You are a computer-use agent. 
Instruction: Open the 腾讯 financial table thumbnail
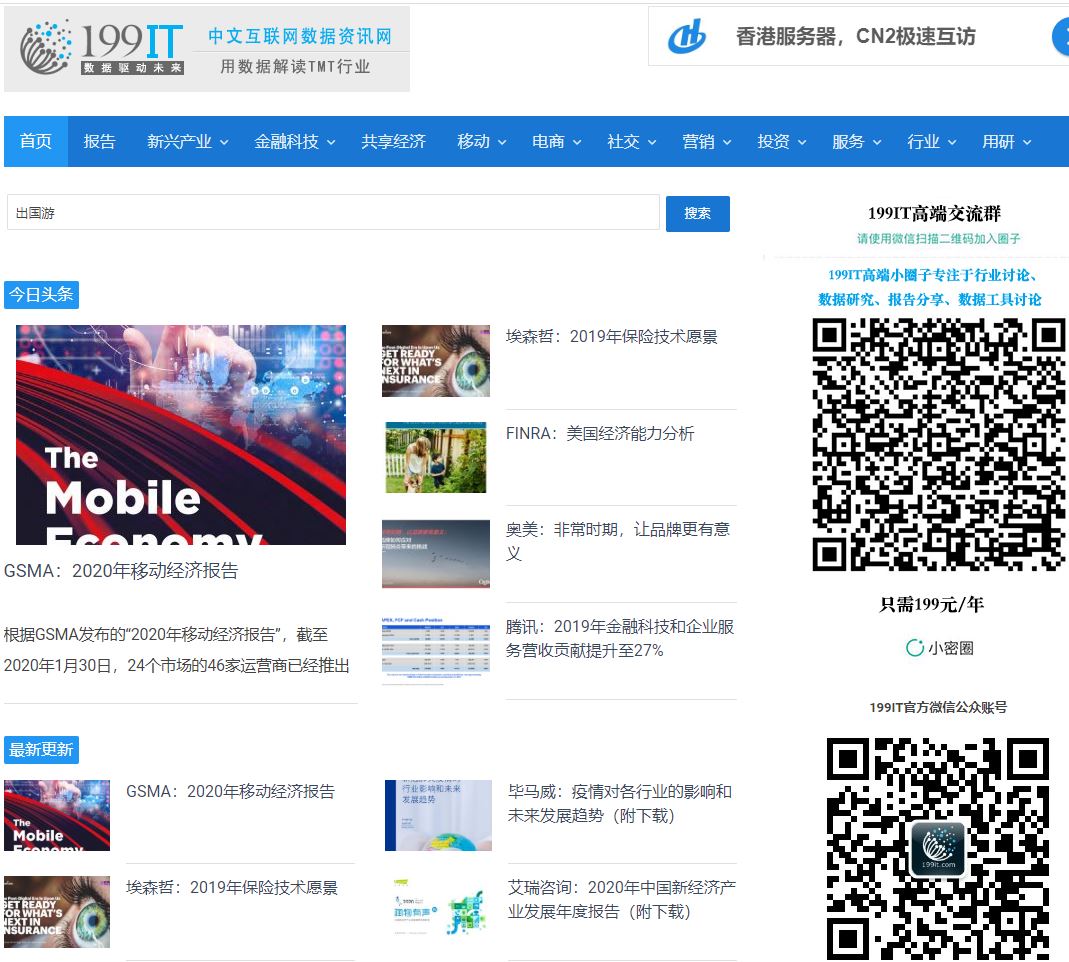tap(436, 651)
